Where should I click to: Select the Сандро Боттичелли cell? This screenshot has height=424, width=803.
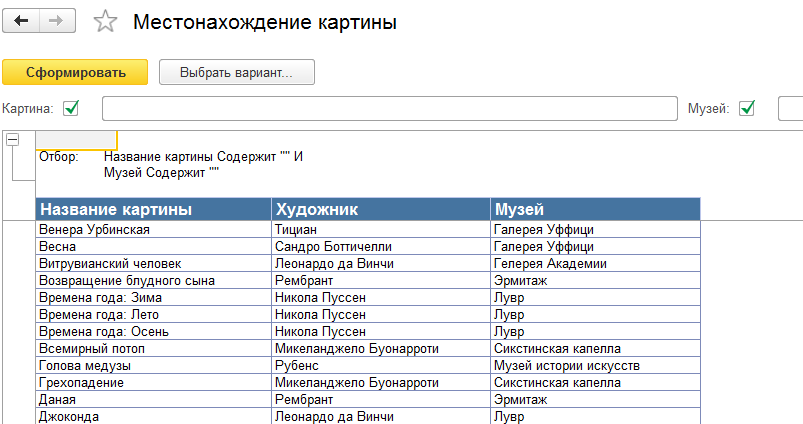pyautogui.click(x=381, y=246)
